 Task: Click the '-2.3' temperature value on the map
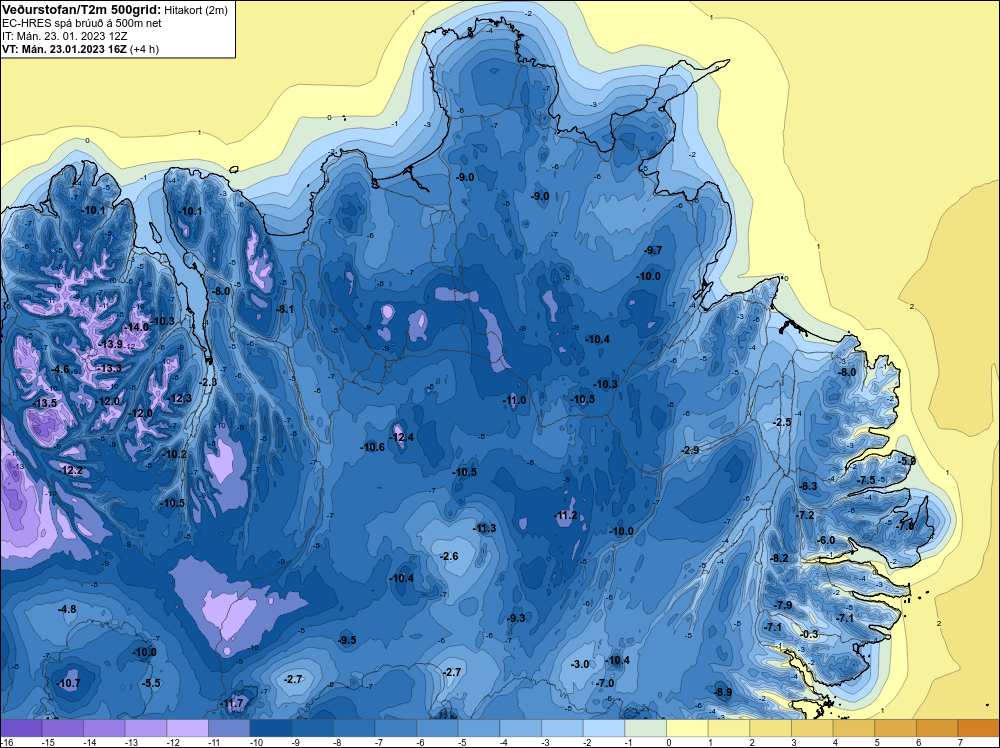208,382
